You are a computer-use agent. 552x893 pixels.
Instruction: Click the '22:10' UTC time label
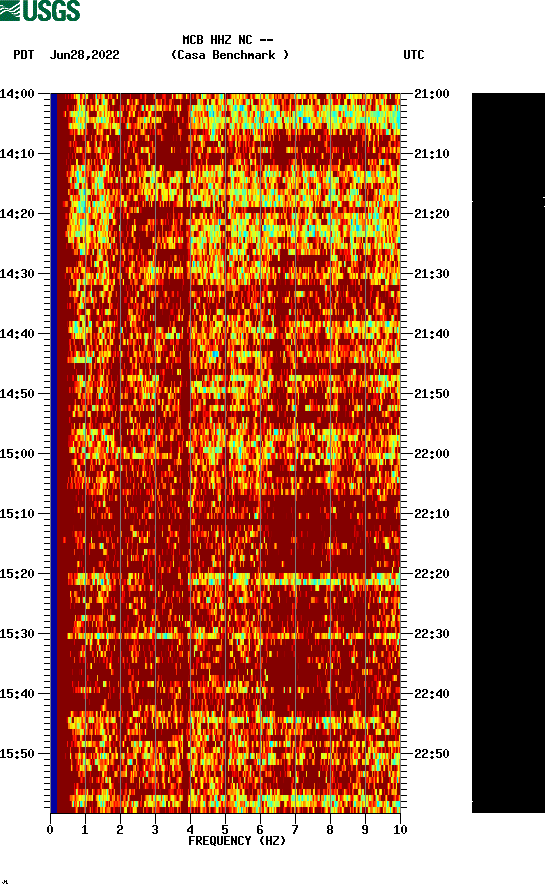click(x=432, y=514)
